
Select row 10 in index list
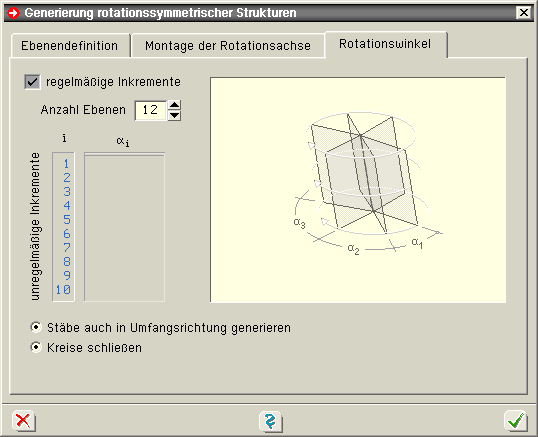[x=63, y=290]
